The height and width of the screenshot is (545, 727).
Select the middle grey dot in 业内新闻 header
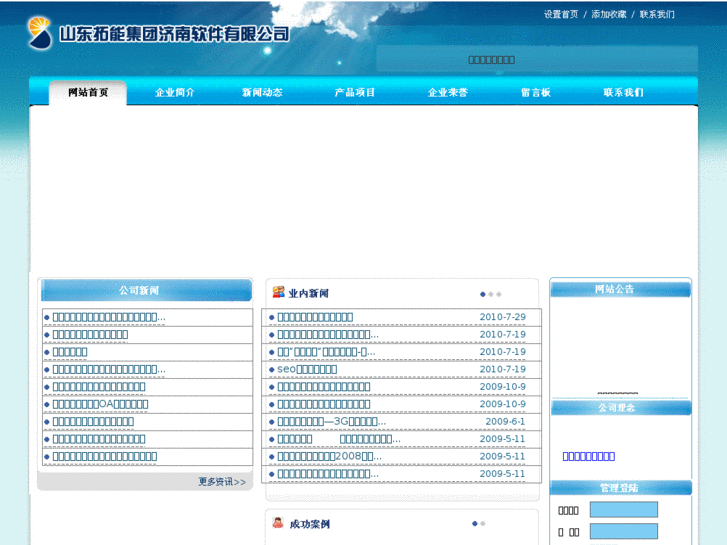coord(491,294)
